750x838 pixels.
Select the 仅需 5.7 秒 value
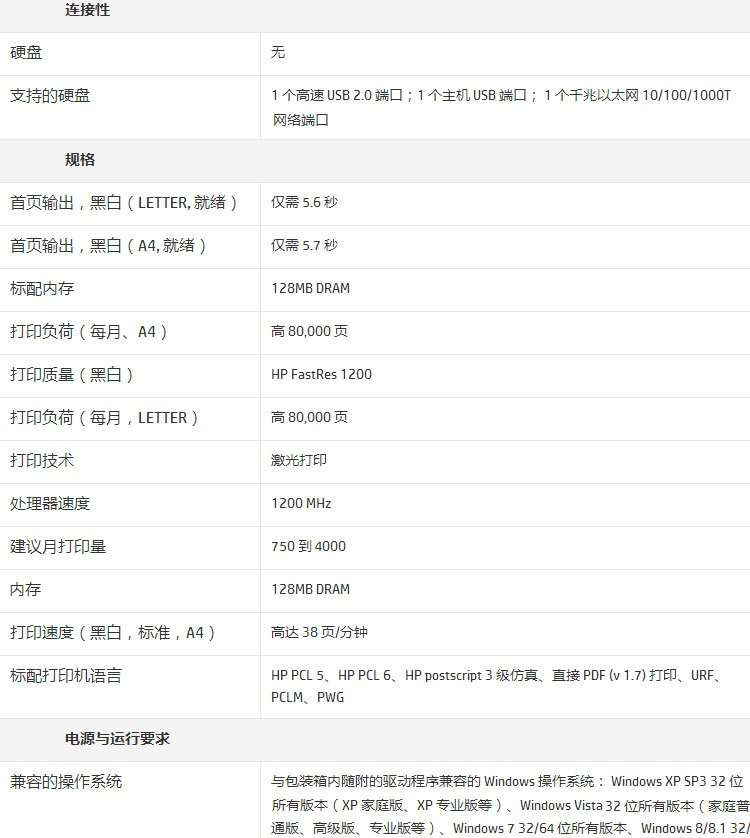click(304, 245)
